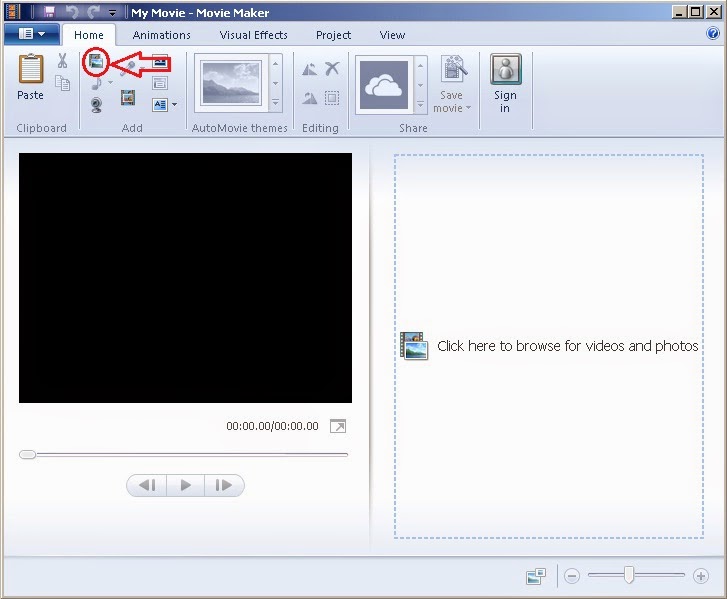Minimize the Movie Maker window

[679, 12]
